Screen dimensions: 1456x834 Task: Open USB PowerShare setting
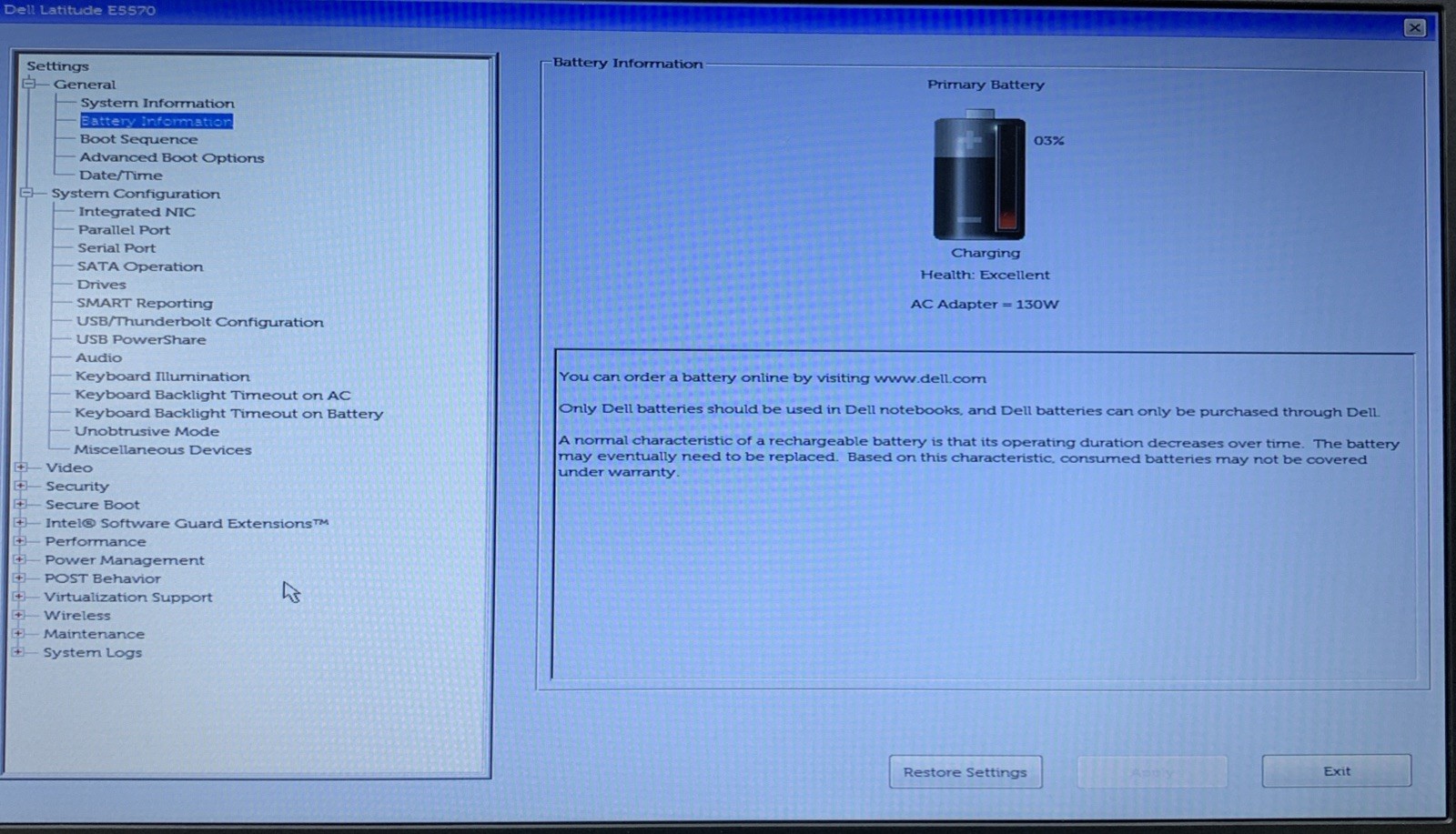[x=141, y=339]
